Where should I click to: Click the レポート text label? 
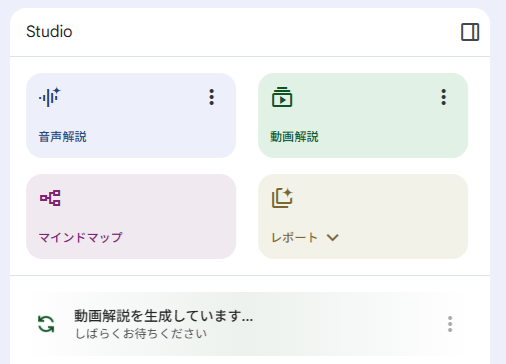294,238
